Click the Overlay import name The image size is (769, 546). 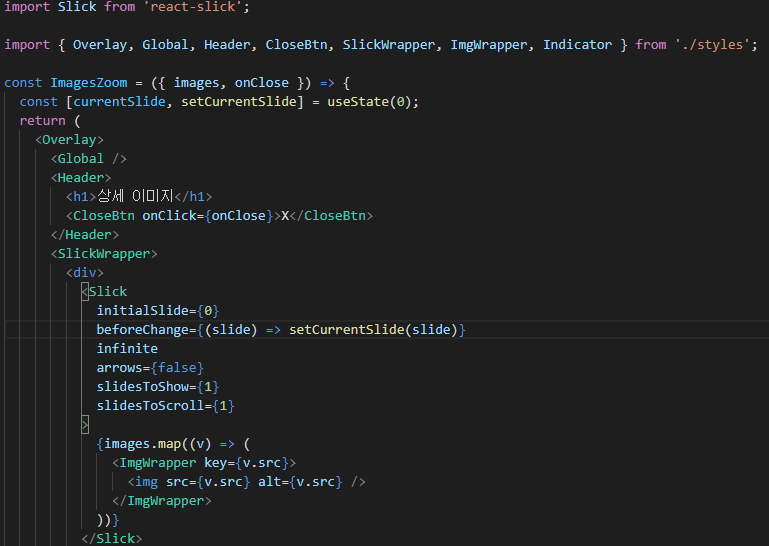(100, 45)
